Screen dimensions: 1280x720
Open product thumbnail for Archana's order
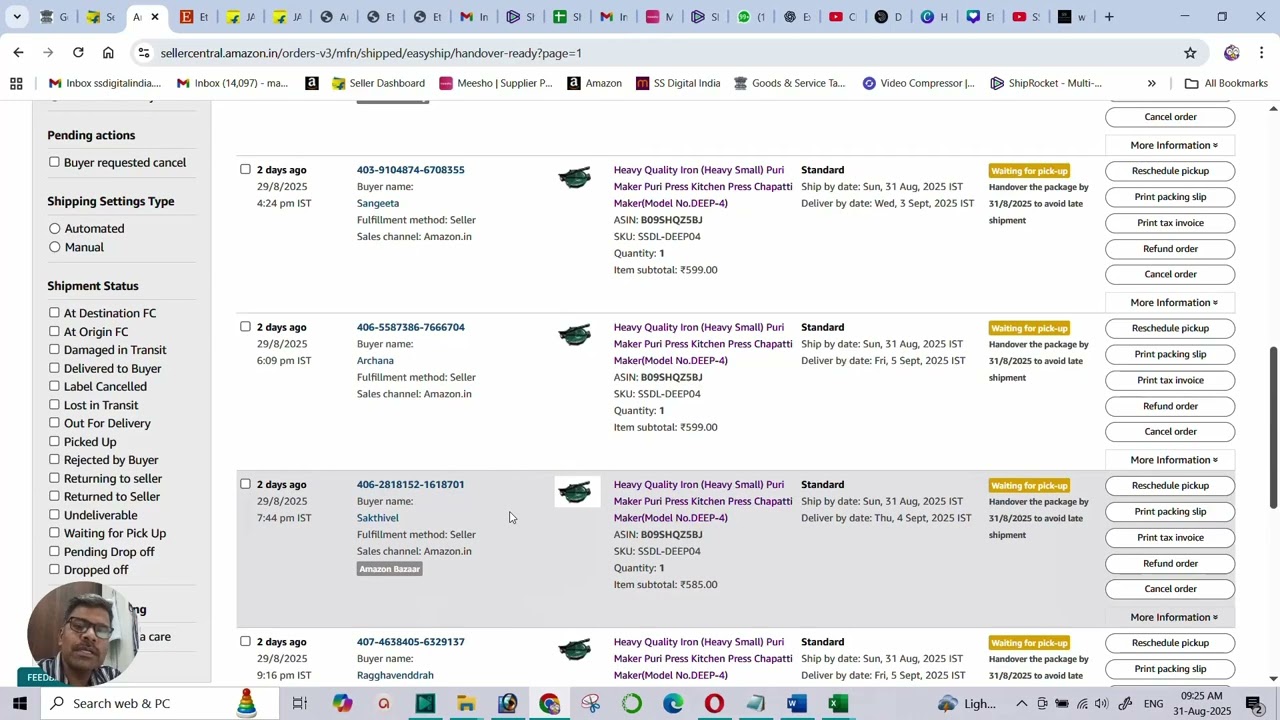point(575,335)
